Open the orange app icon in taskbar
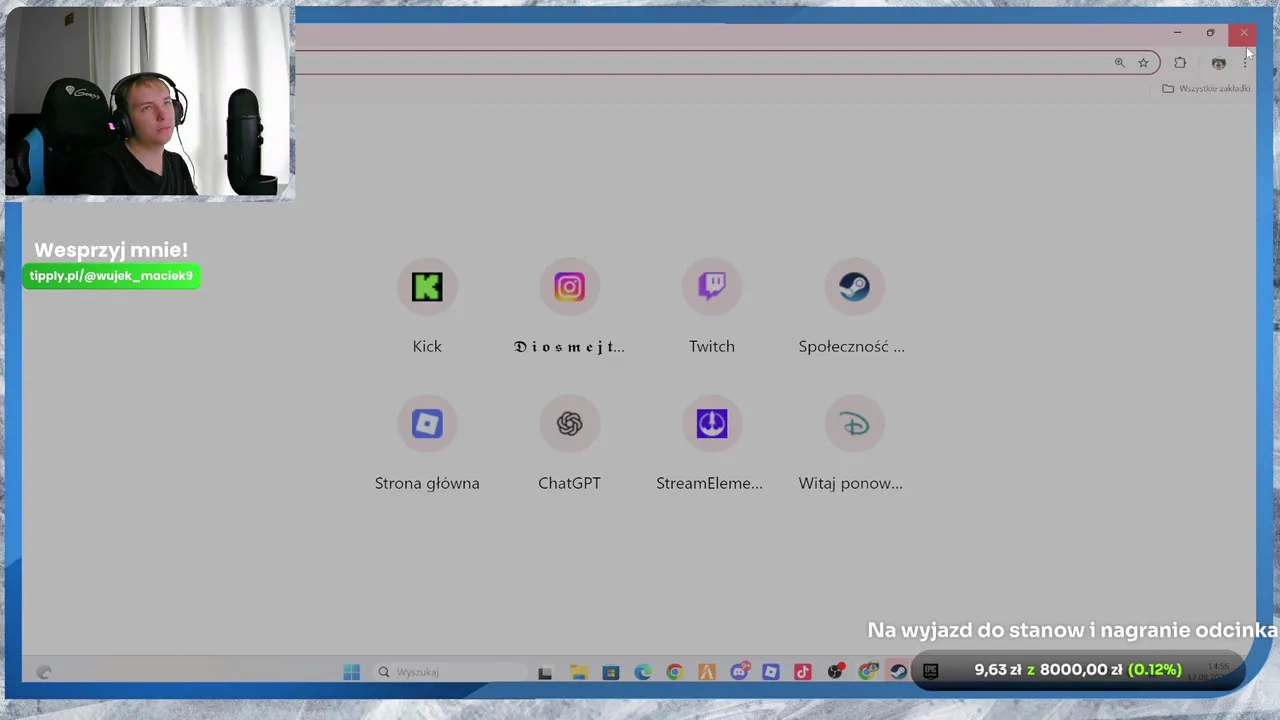 pyautogui.click(x=706, y=673)
